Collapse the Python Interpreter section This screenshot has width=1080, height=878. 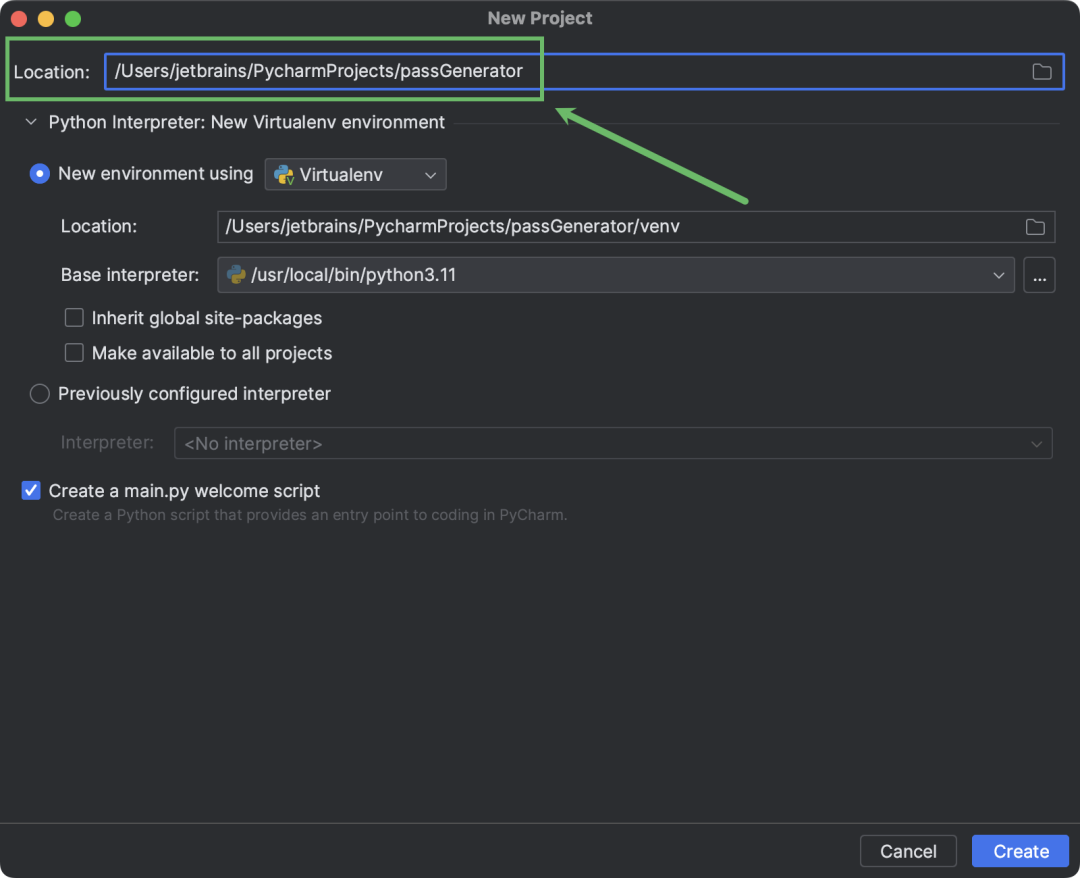tap(31, 123)
